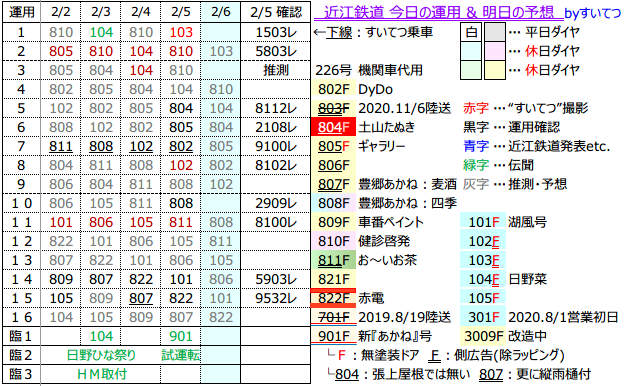Select the 臨1 row label
The width and height of the screenshot is (628, 386).
tap(21, 336)
